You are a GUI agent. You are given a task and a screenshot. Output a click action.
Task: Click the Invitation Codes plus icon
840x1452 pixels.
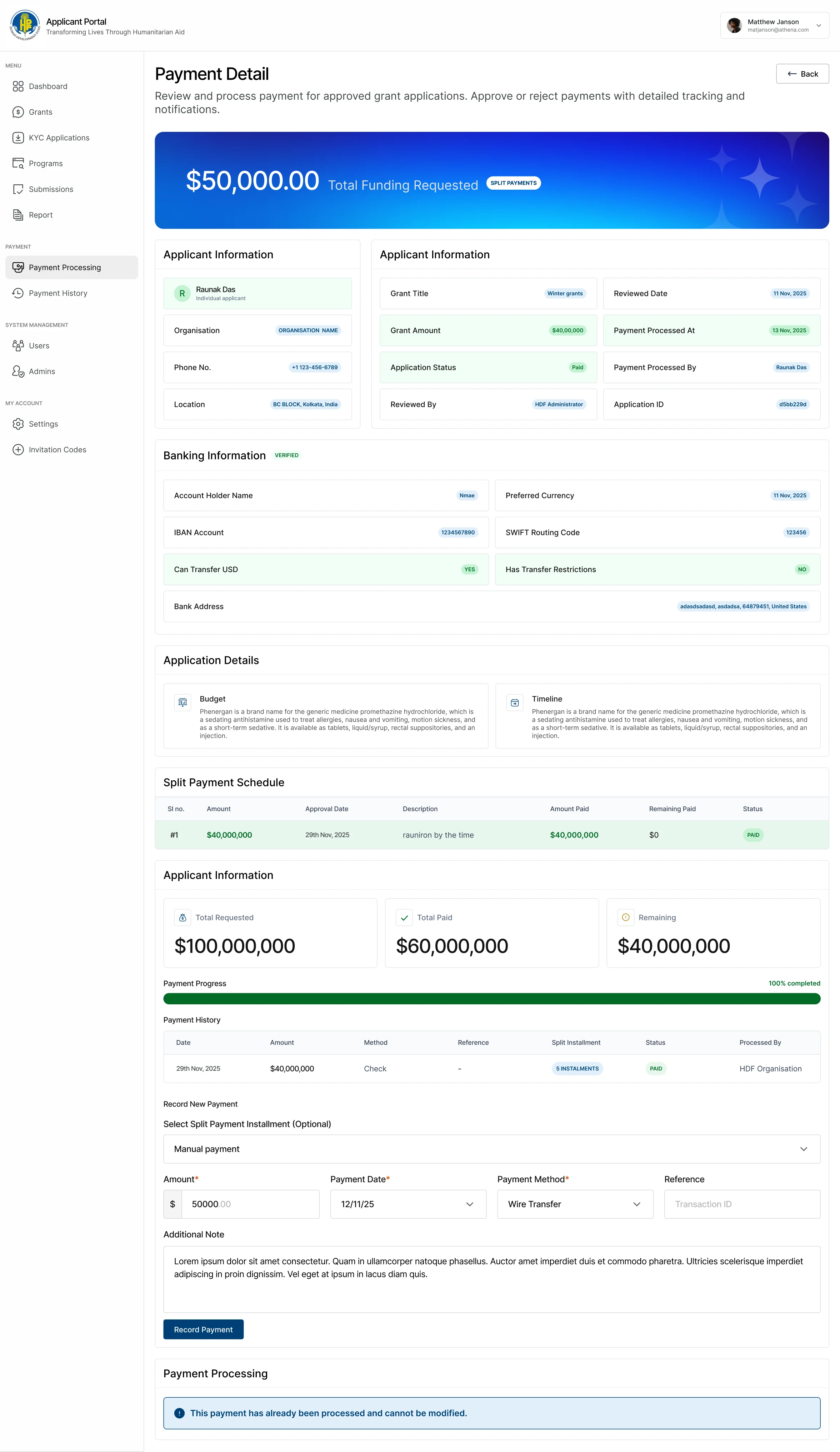pyautogui.click(x=18, y=449)
